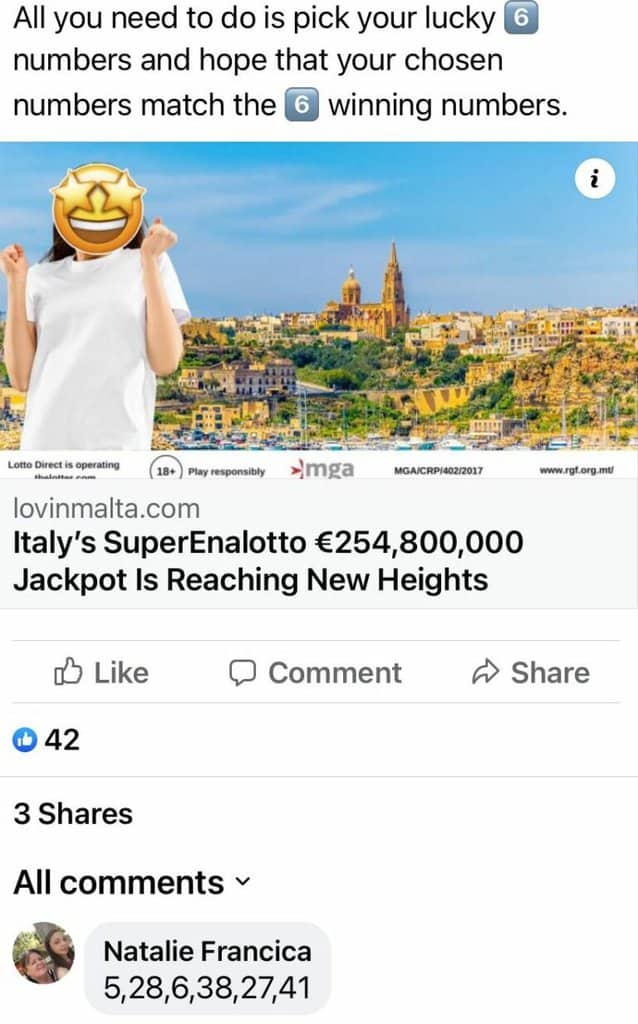Select the Like button label
The width and height of the screenshot is (638, 1024).
(121, 673)
